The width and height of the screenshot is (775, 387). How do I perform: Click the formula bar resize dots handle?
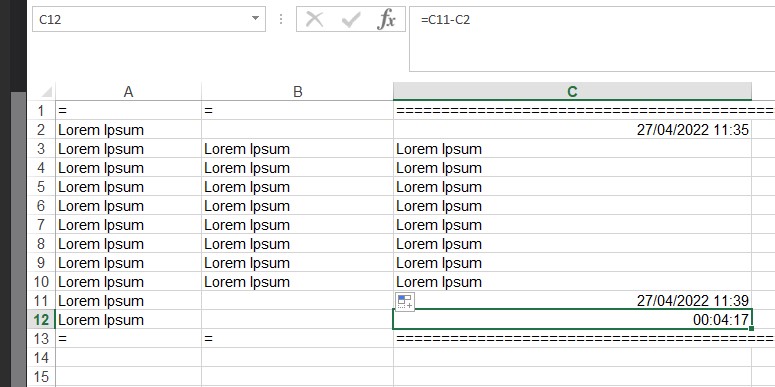tap(281, 19)
